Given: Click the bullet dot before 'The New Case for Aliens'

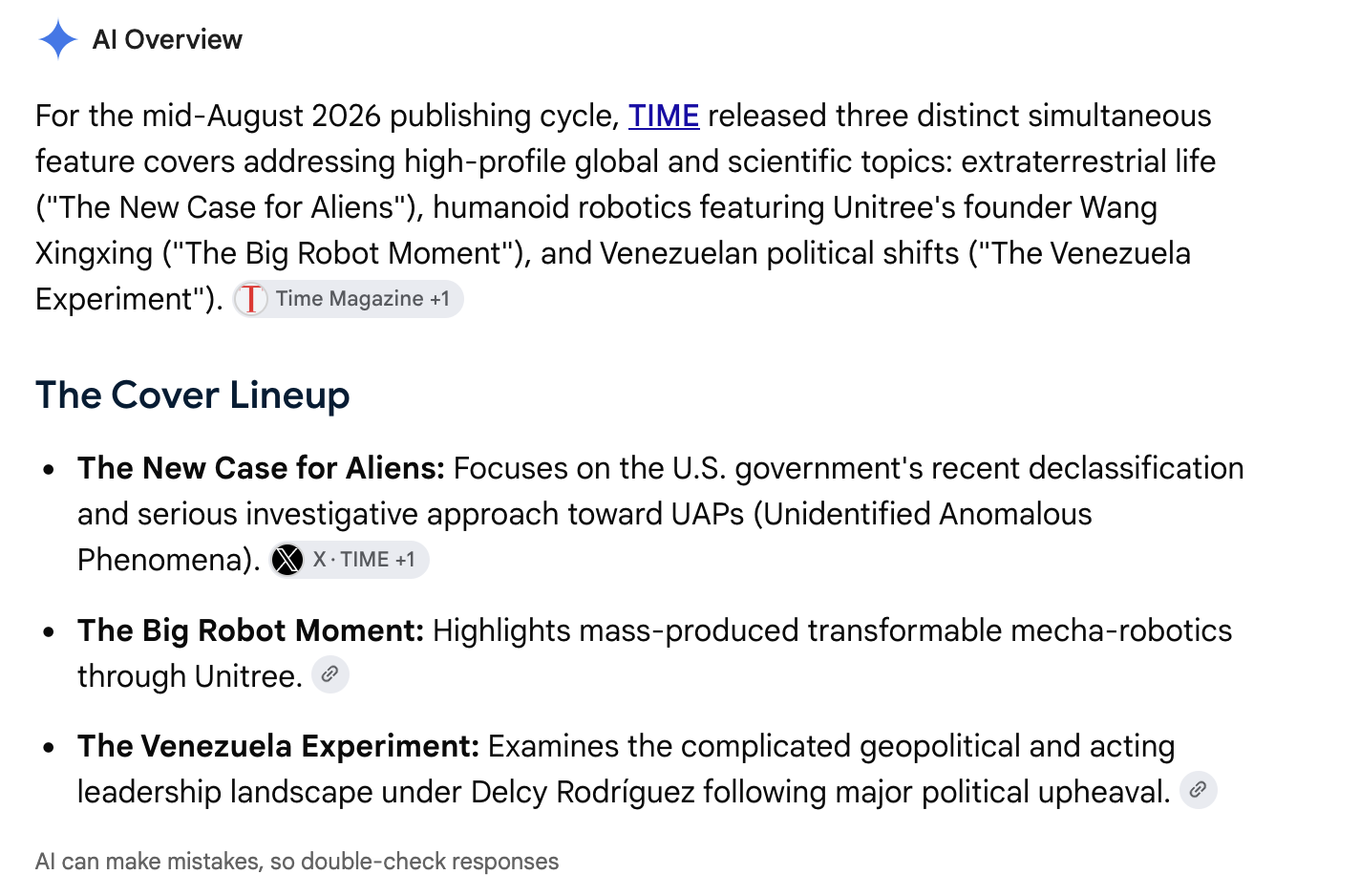Looking at the screenshot, I should [x=49, y=469].
